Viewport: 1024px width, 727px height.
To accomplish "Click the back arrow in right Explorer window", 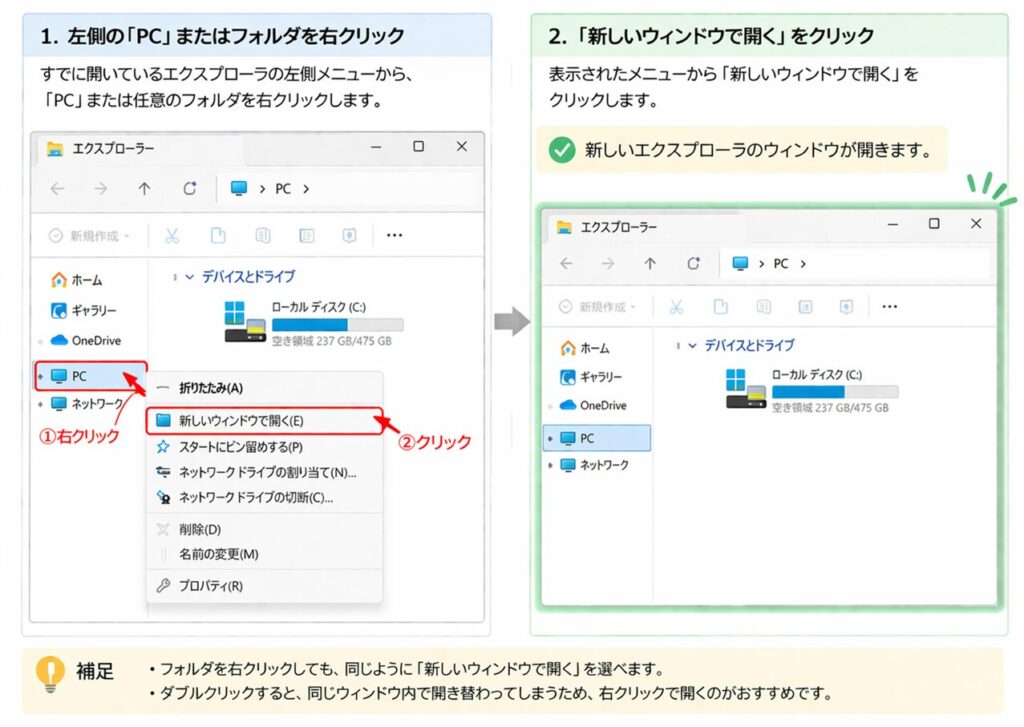I will tap(566, 263).
